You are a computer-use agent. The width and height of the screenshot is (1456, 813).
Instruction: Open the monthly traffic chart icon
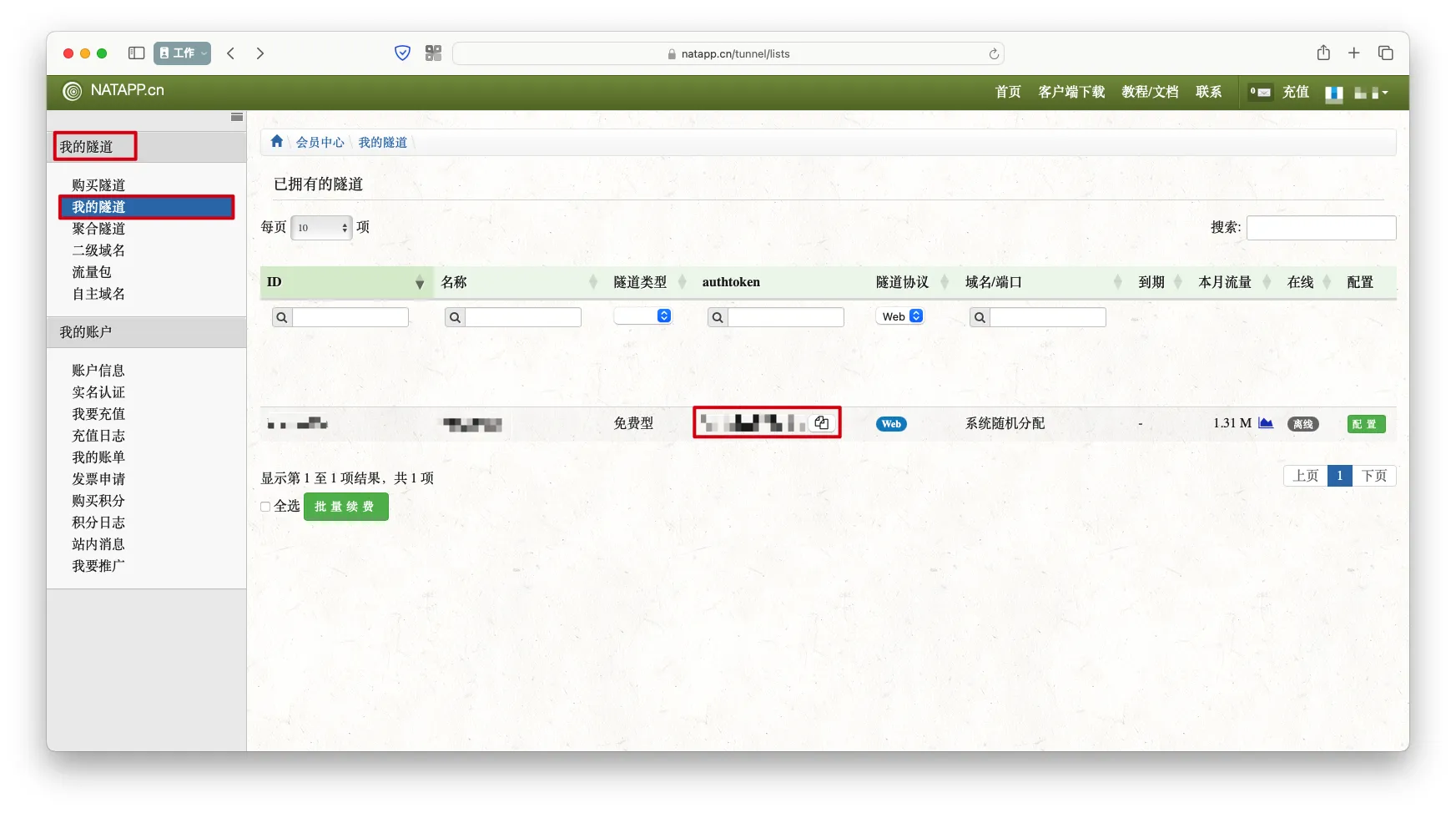click(x=1266, y=423)
